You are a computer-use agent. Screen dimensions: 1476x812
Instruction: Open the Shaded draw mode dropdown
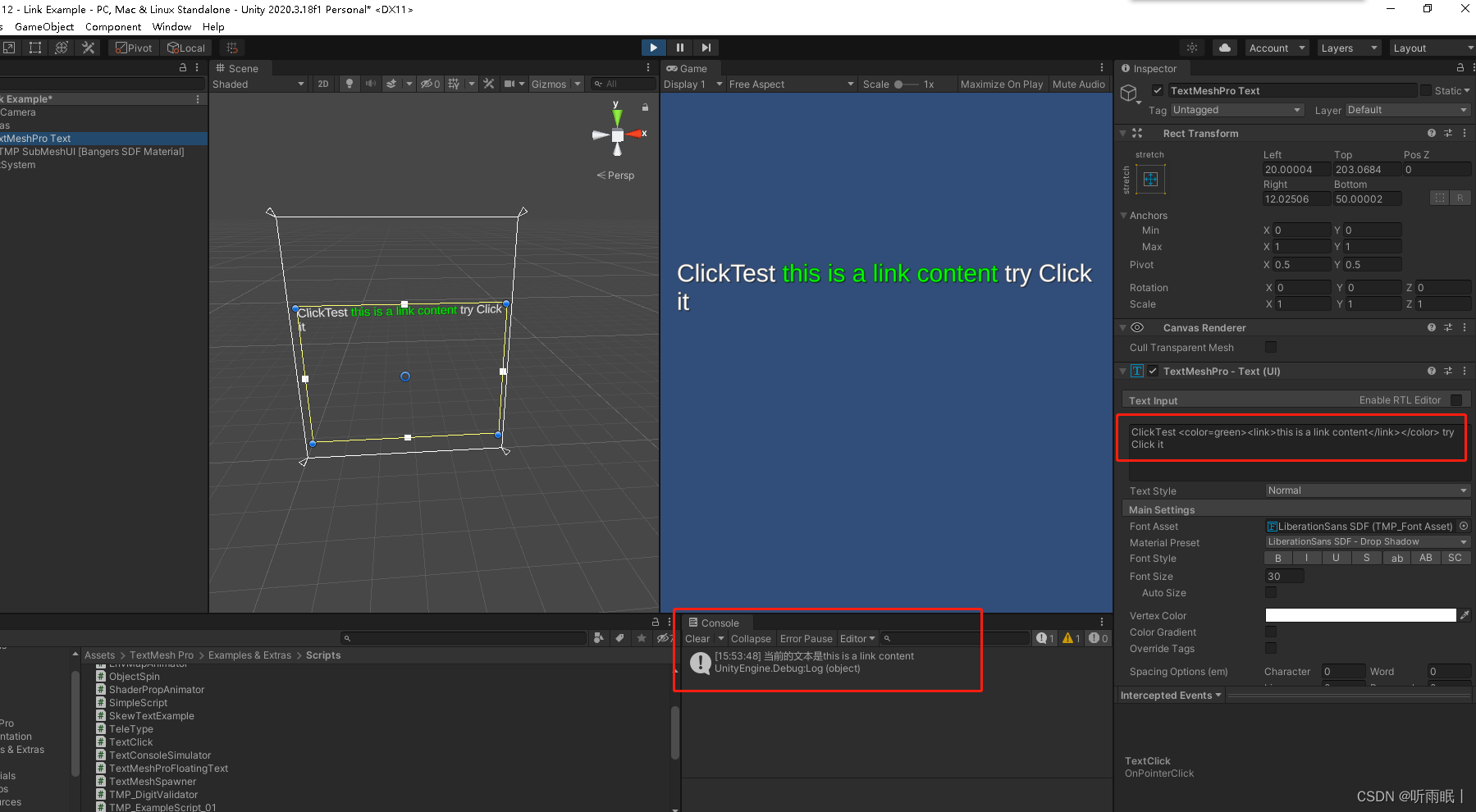tap(258, 84)
